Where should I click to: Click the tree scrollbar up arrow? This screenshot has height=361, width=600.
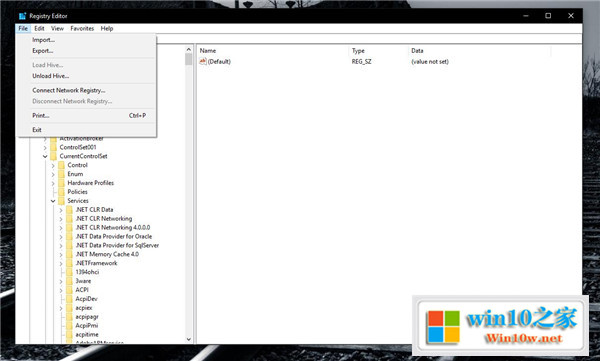[189, 49]
